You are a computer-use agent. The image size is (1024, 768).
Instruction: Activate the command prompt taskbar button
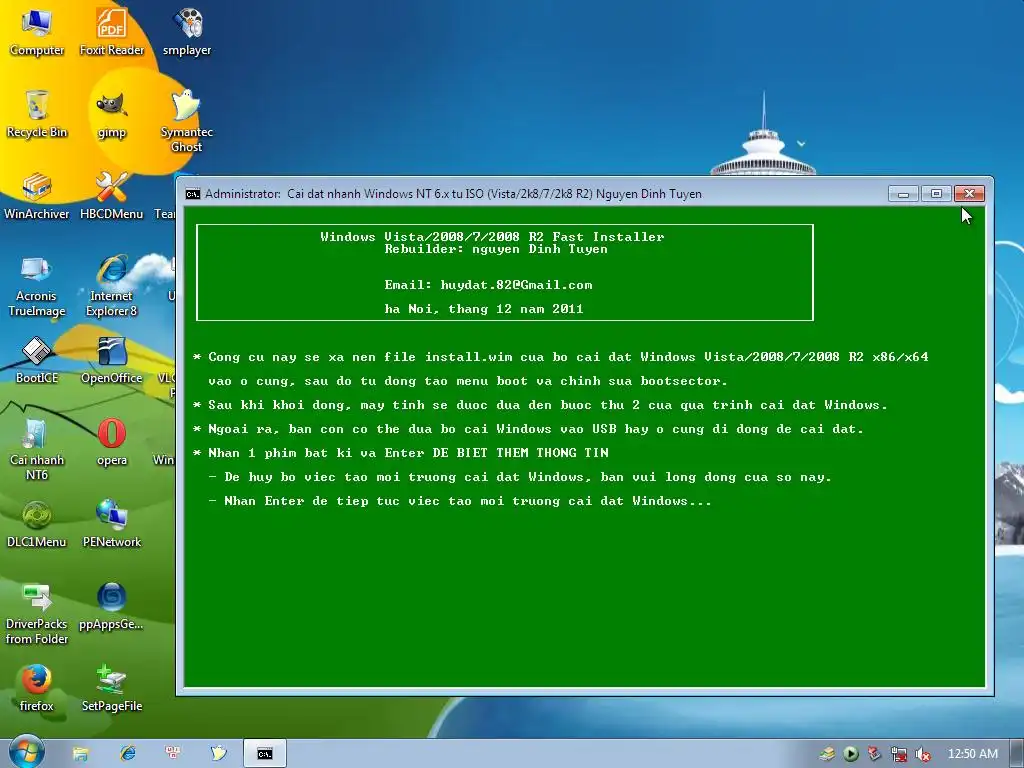pos(264,754)
